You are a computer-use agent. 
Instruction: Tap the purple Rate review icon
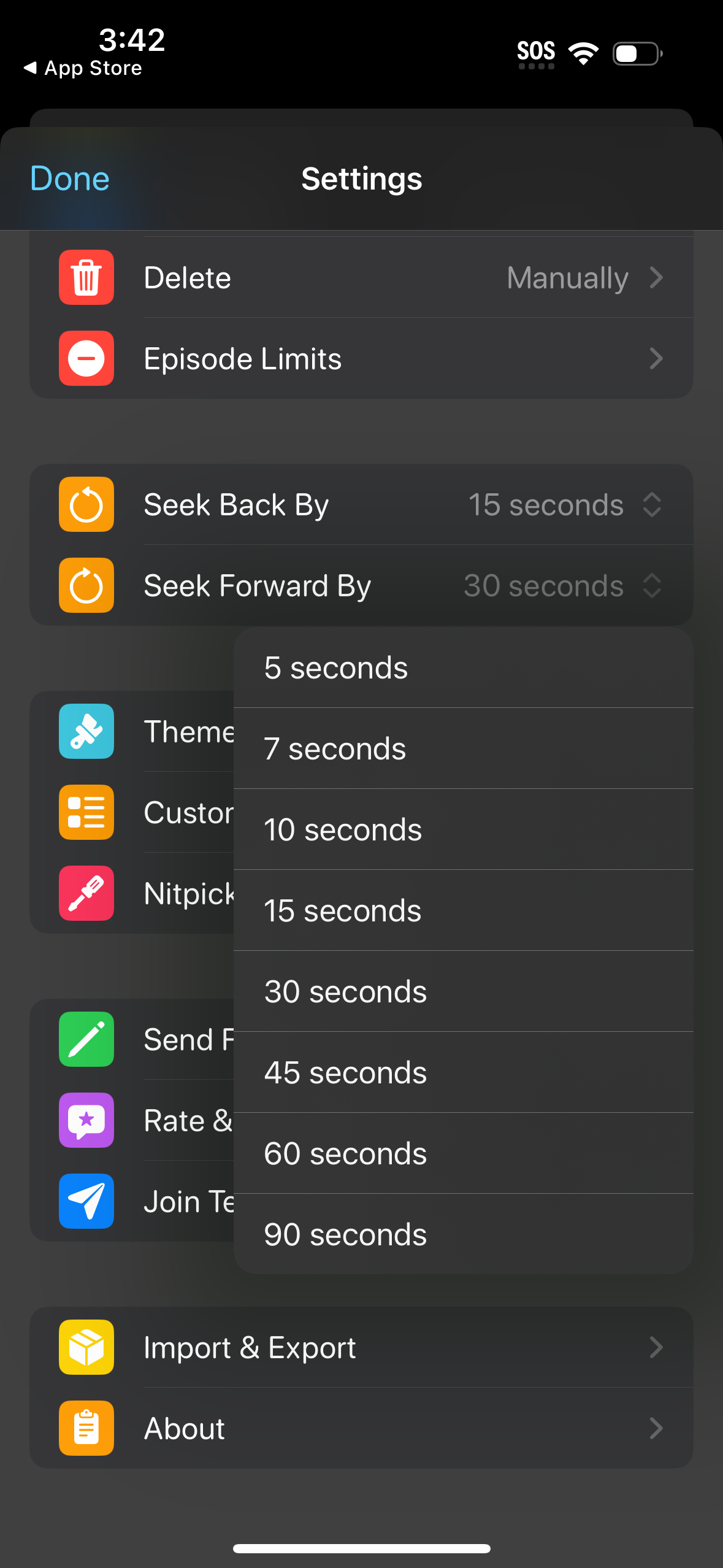pyautogui.click(x=86, y=1120)
